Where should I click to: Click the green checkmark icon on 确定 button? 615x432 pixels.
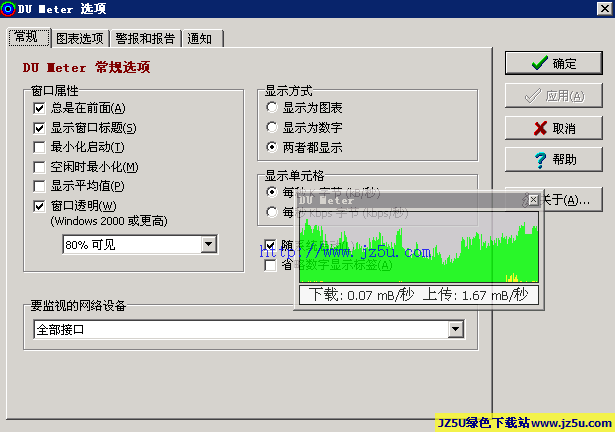click(540, 63)
